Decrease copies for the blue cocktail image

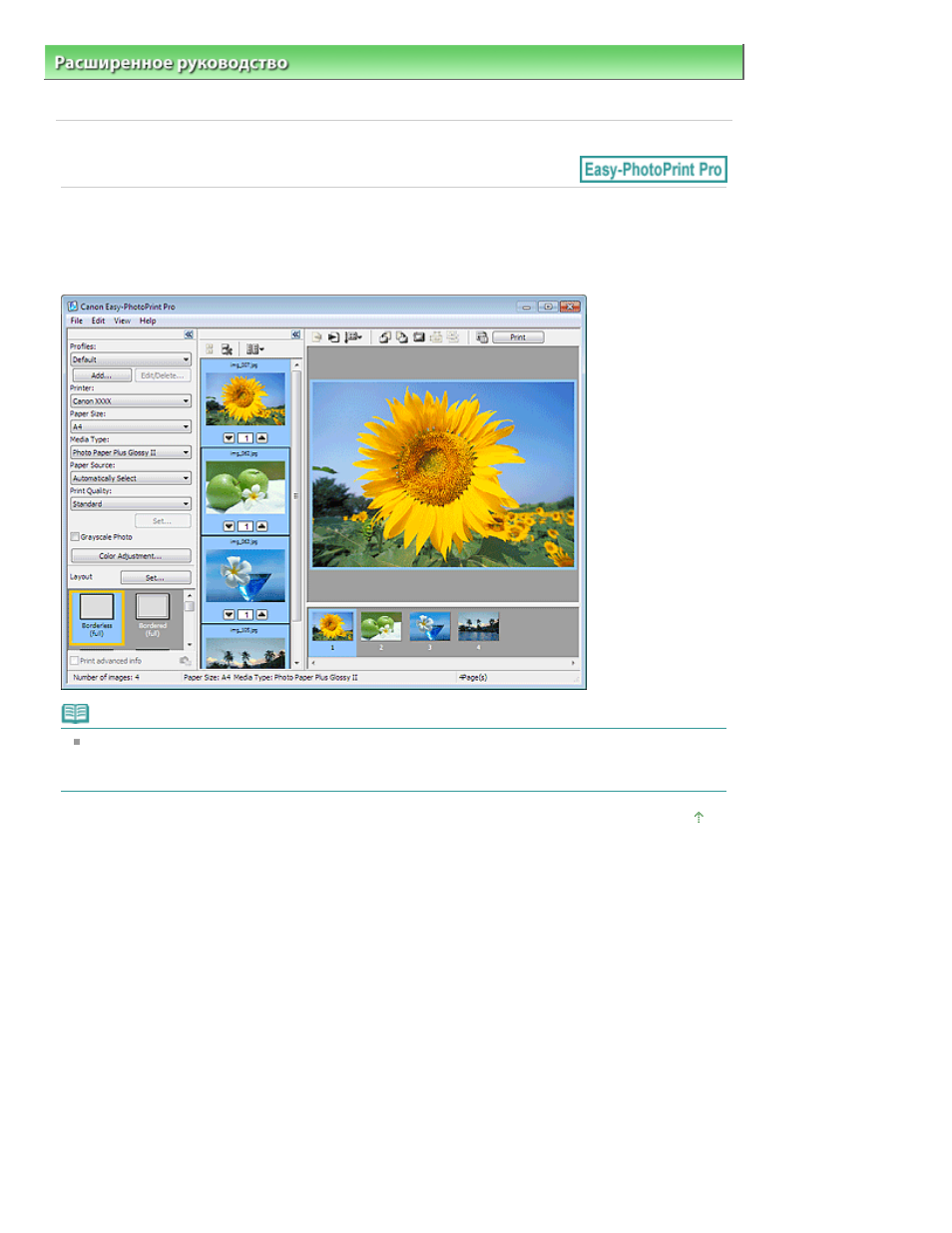pyautogui.click(x=229, y=615)
